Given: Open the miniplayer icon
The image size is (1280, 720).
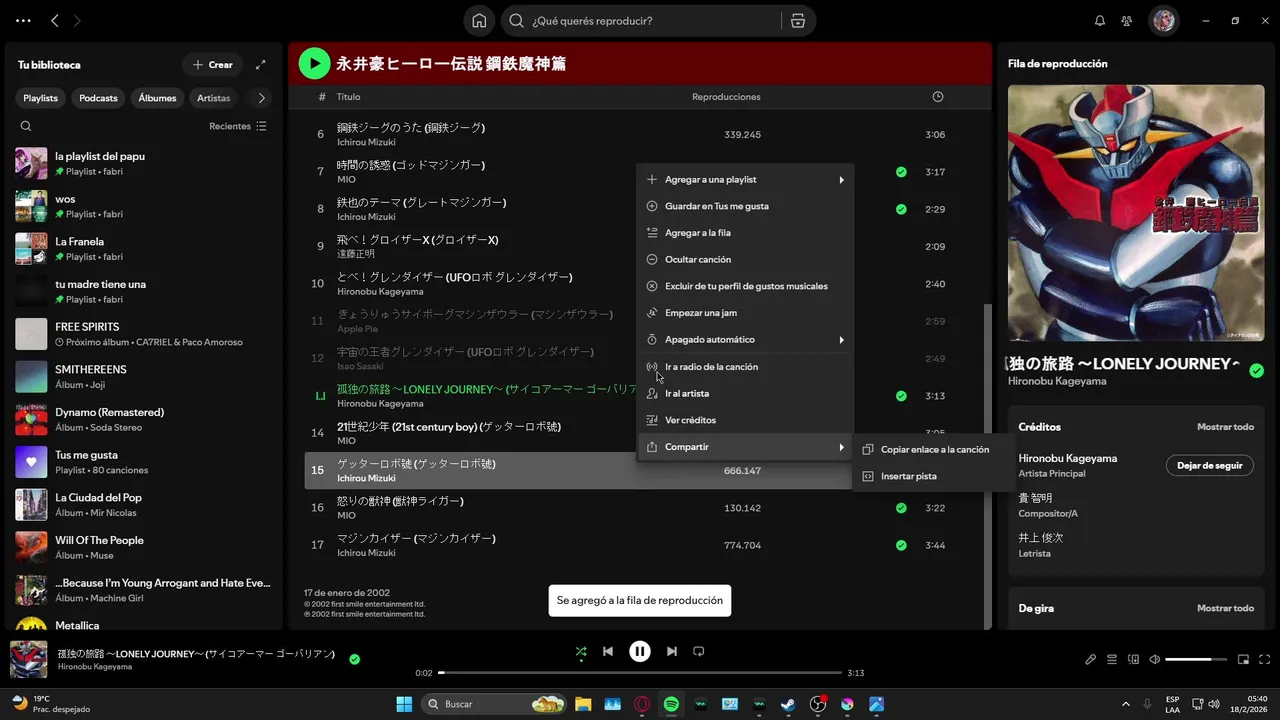Looking at the screenshot, I should [x=1244, y=660].
